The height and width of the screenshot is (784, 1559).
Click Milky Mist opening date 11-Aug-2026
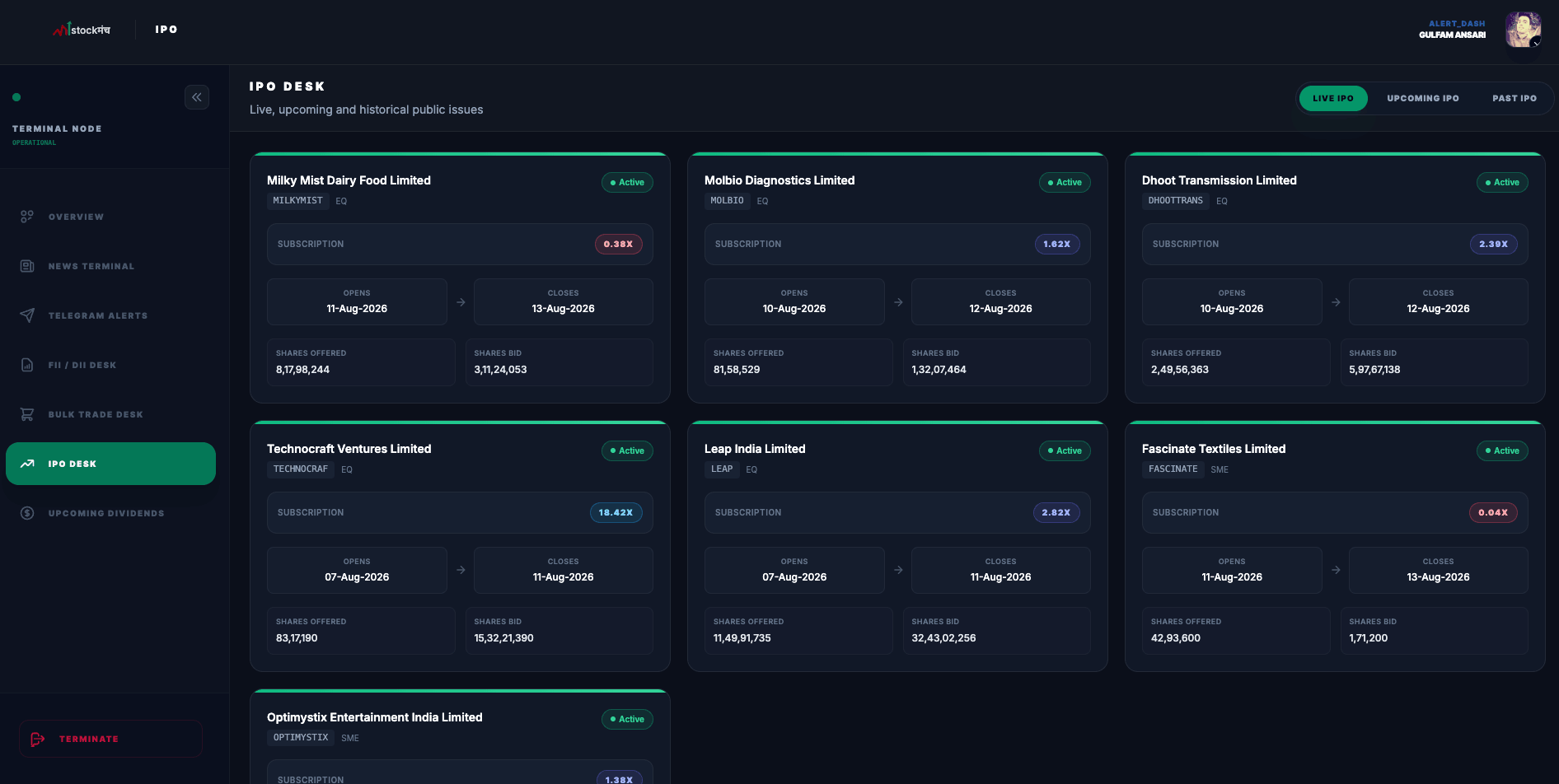357,309
